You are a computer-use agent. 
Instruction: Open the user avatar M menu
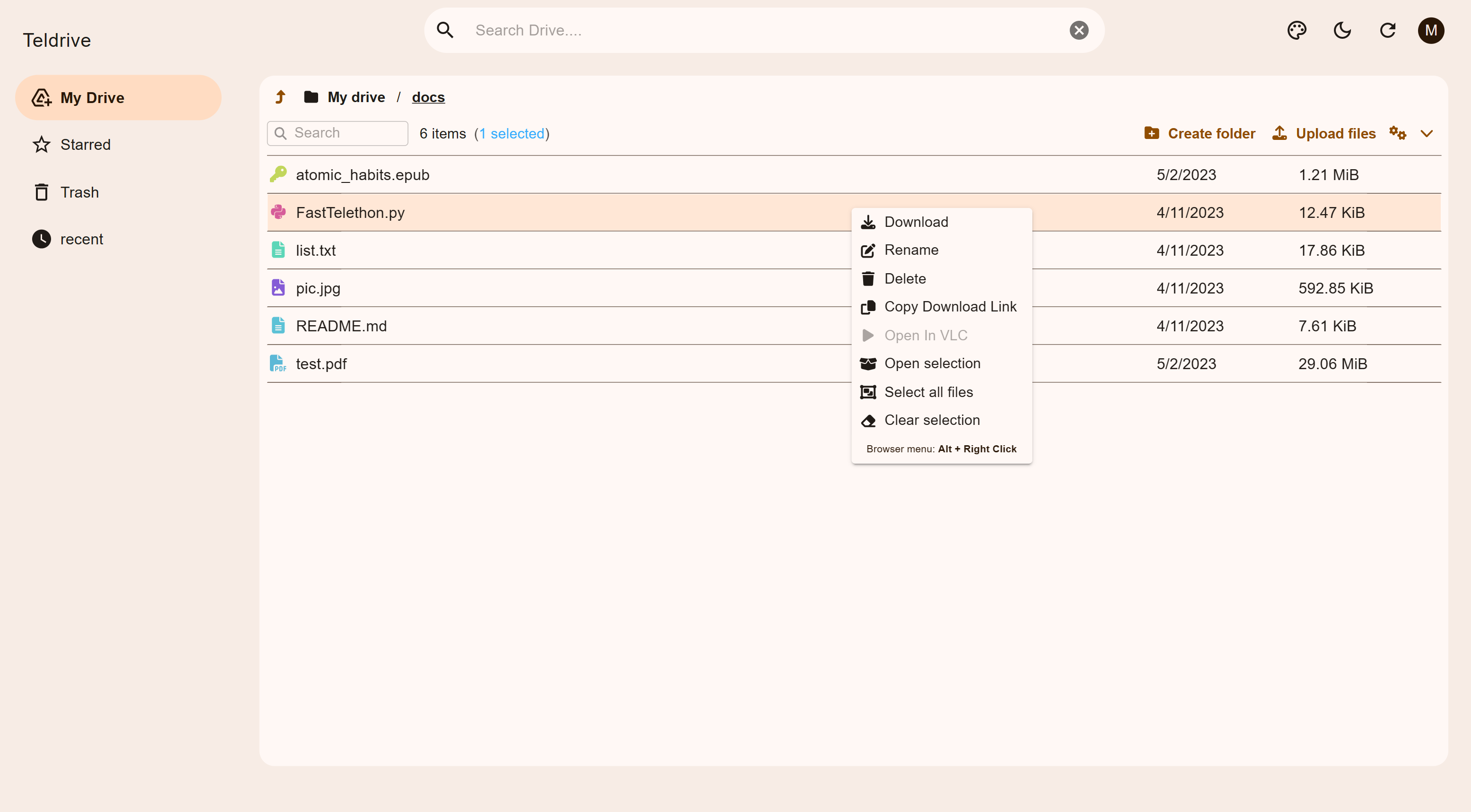1430,30
